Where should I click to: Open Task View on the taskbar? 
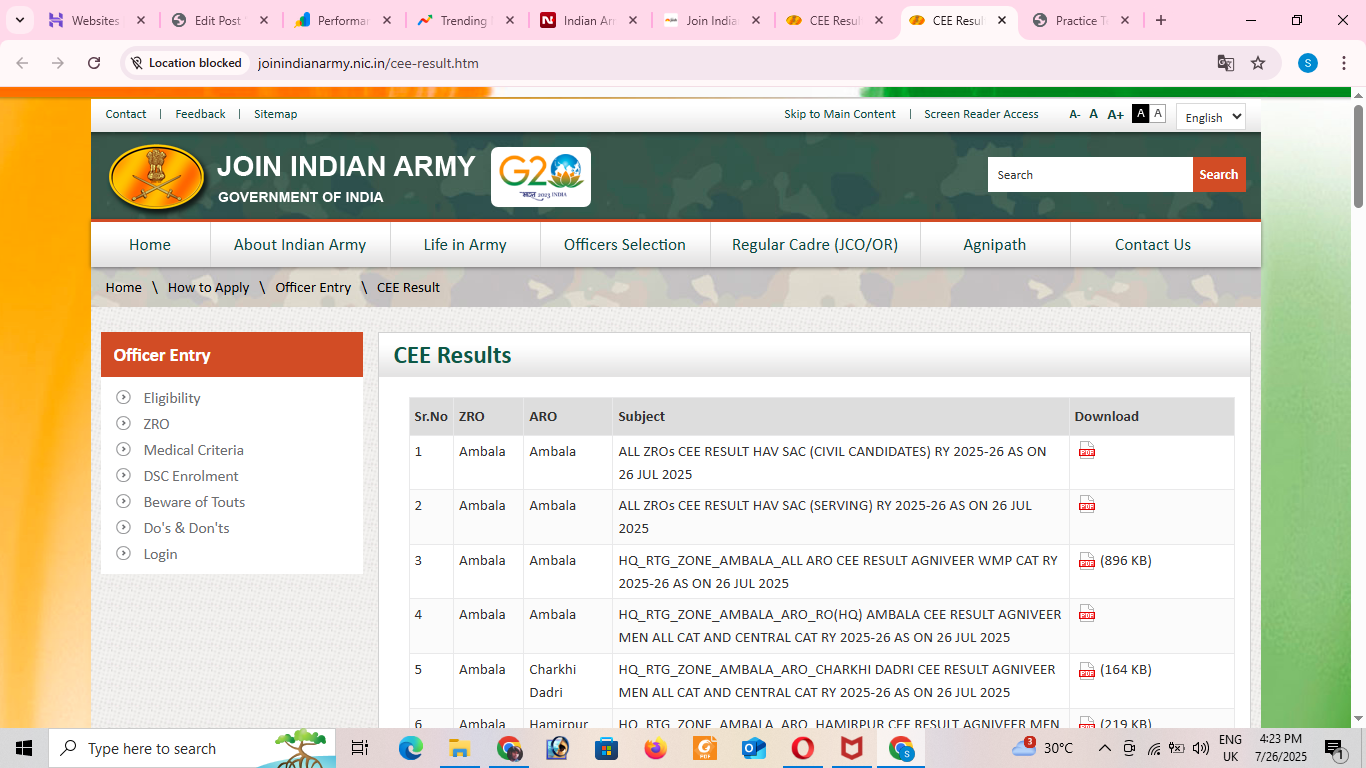(360, 748)
